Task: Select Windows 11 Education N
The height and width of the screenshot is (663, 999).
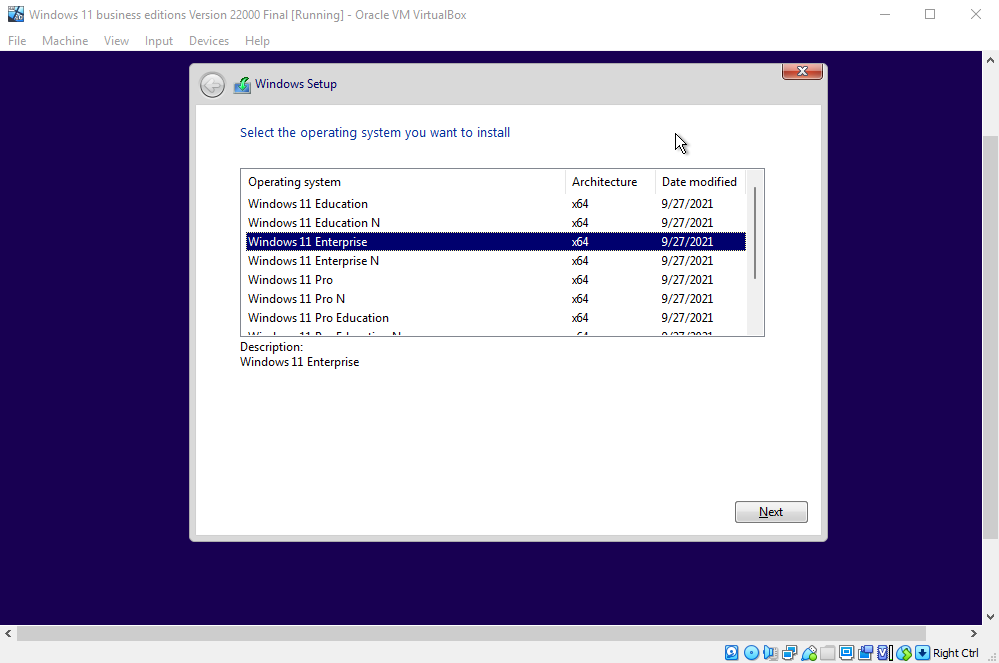Action: tap(496, 223)
